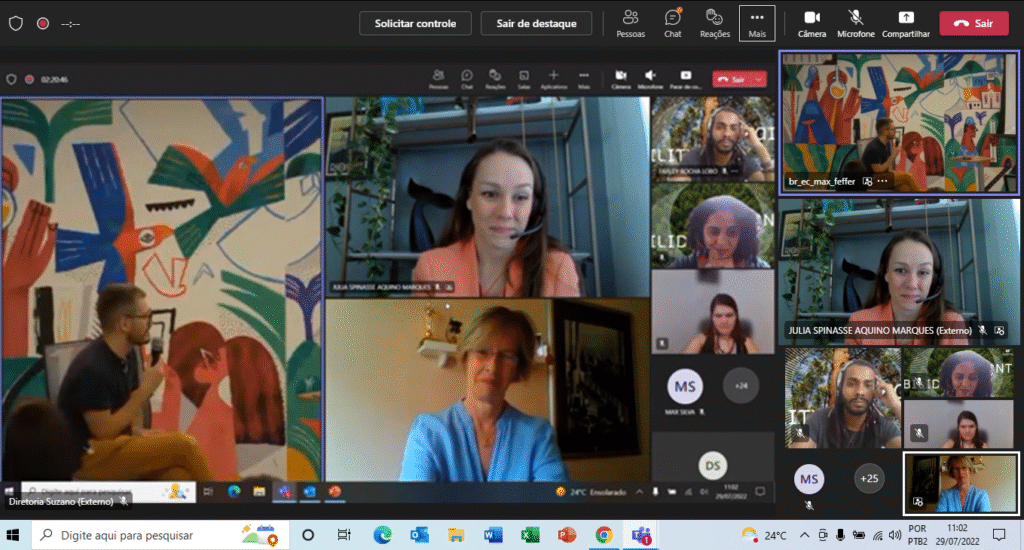
Task: Toggle the Câmera on or off
Action: (812, 23)
